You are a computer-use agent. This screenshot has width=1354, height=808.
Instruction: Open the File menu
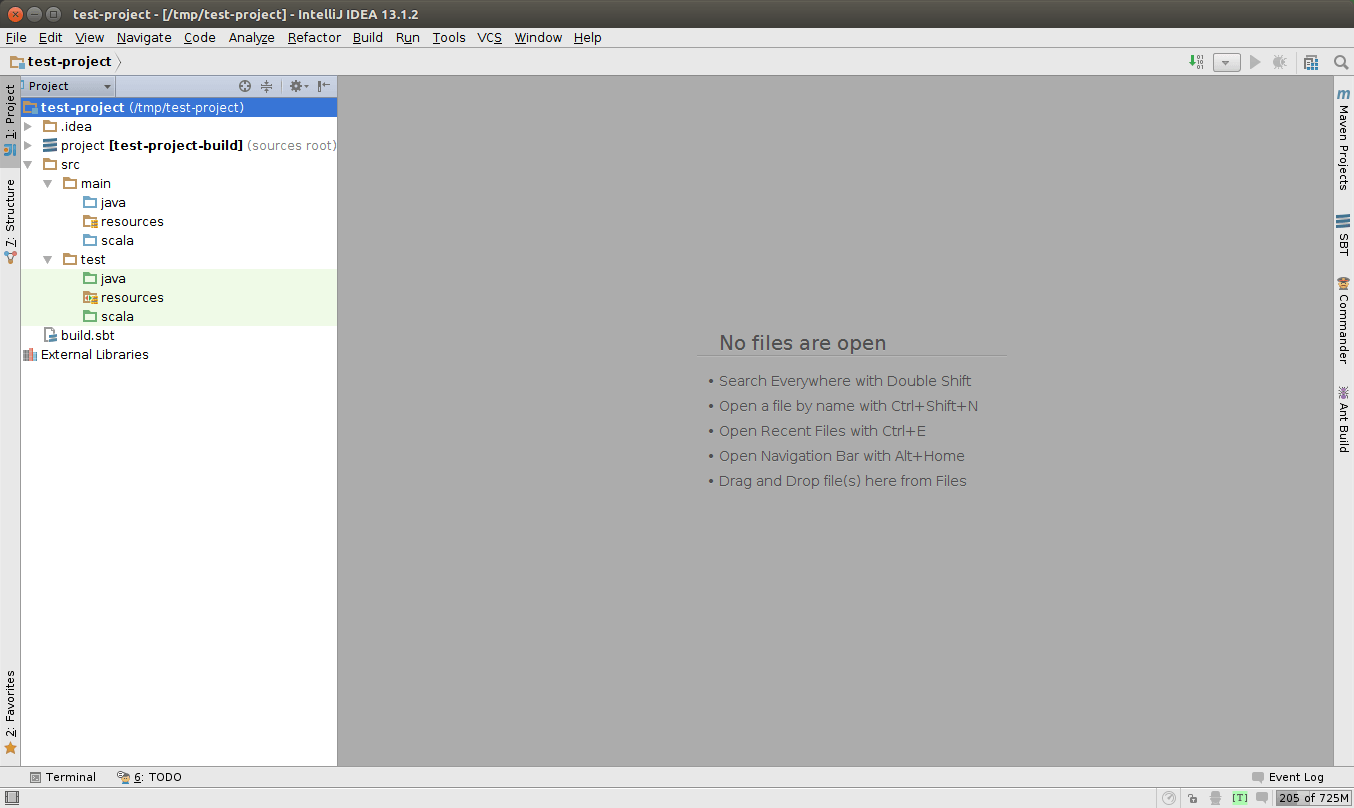pos(16,37)
